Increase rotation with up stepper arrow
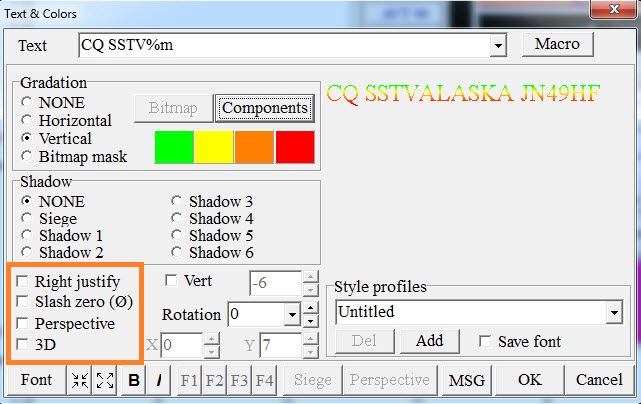 pos(311,308)
